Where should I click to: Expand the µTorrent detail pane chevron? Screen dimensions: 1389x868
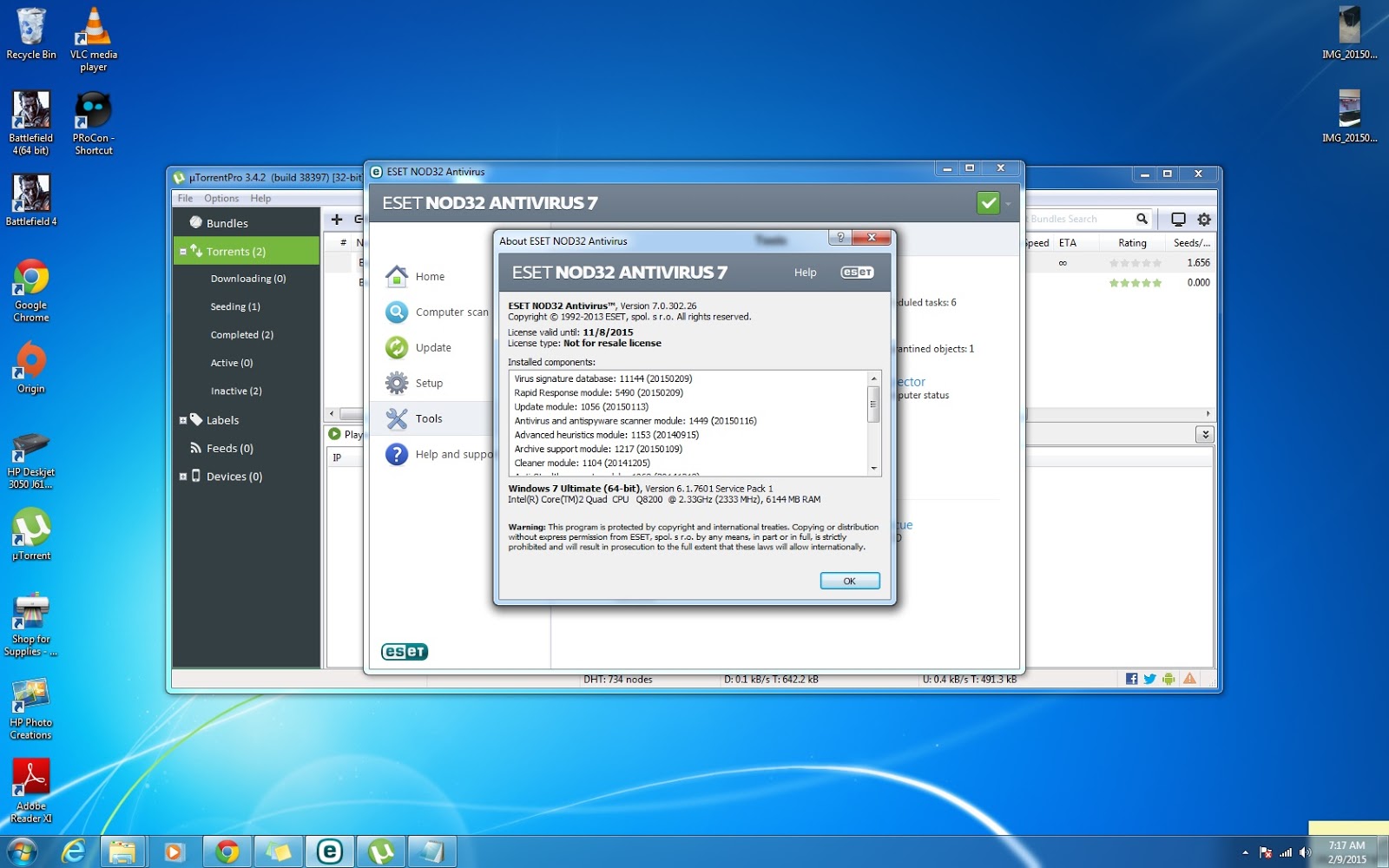point(1204,434)
